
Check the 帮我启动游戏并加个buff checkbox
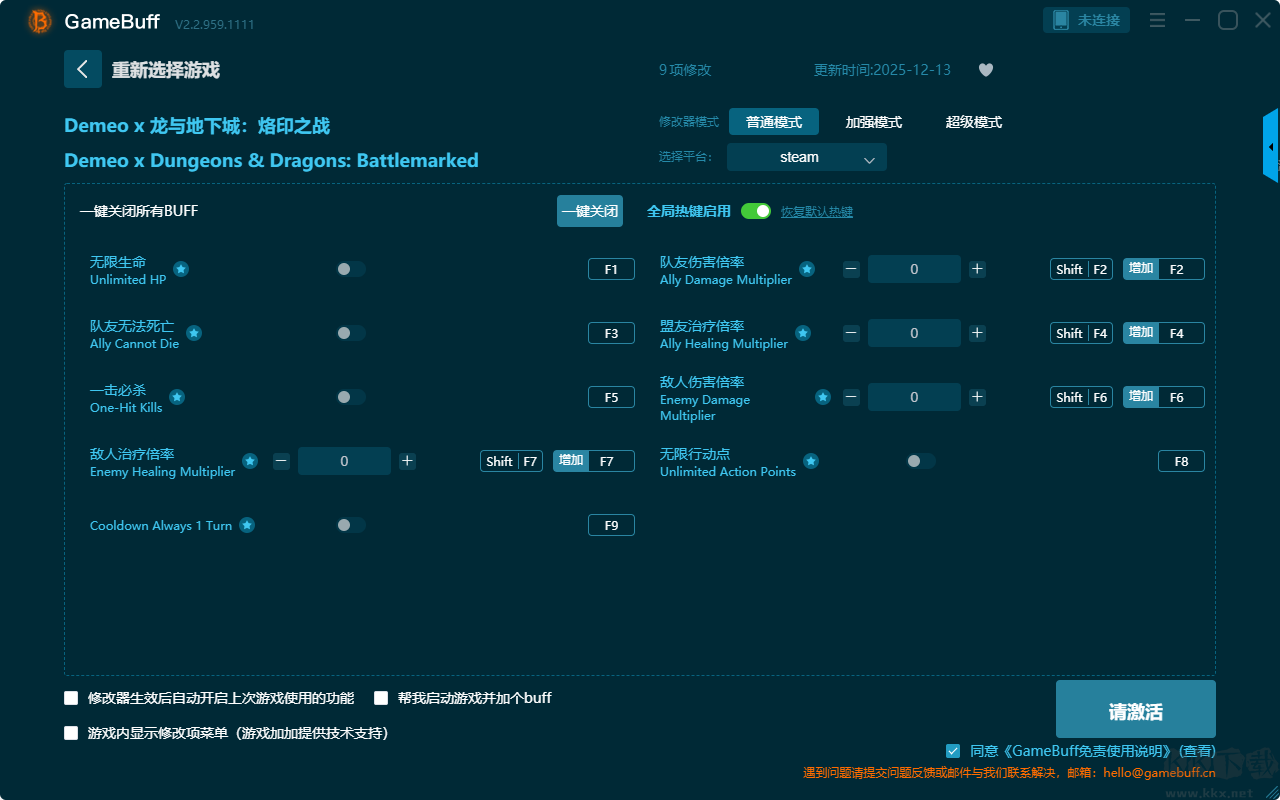point(381,698)
